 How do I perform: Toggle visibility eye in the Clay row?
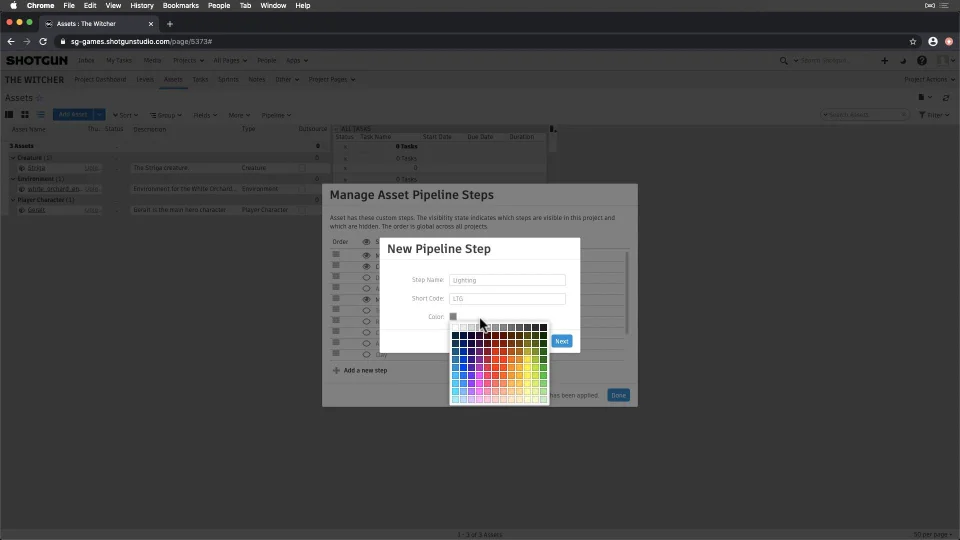coord(366,354)
